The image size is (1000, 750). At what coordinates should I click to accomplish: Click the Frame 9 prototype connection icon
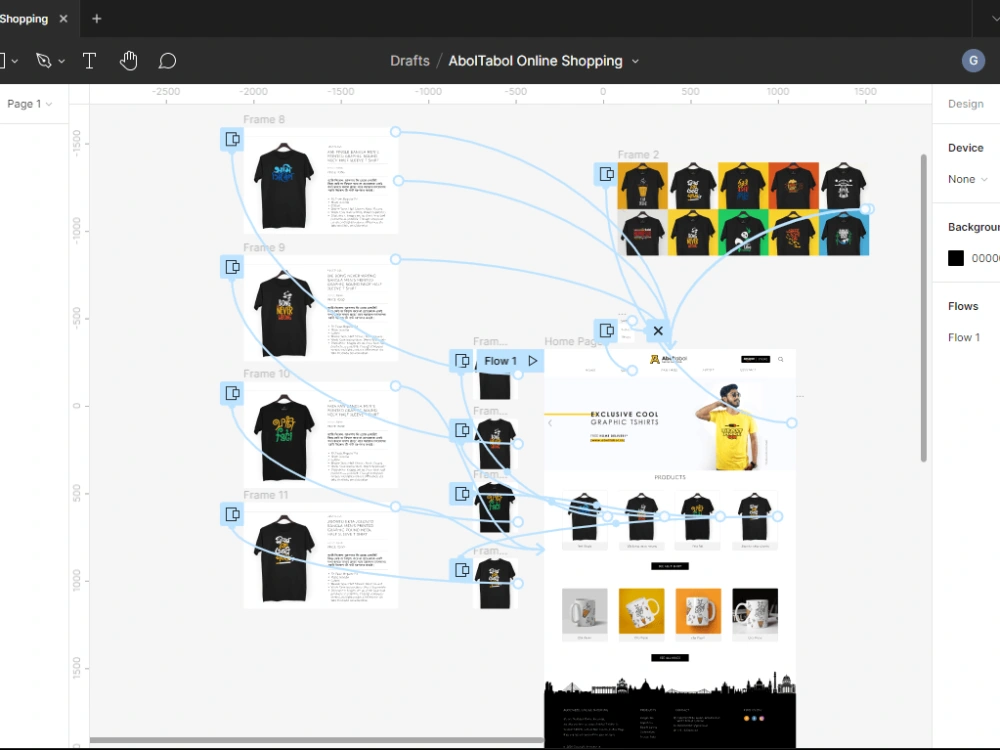pyautogui.click(x=232, y=267)
